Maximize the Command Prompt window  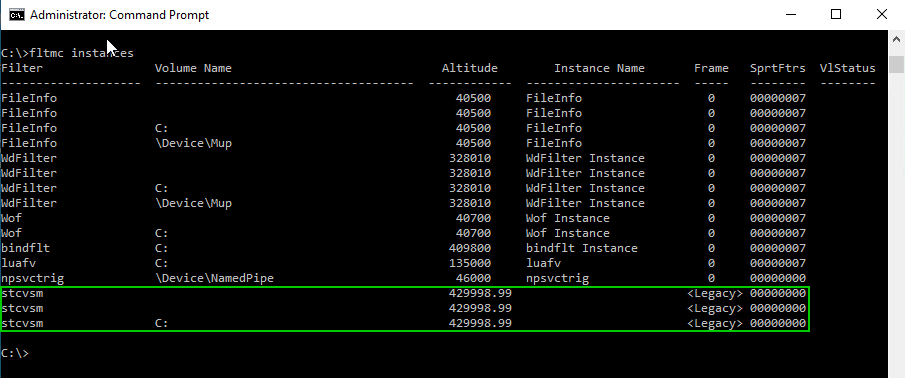(836, 14)
